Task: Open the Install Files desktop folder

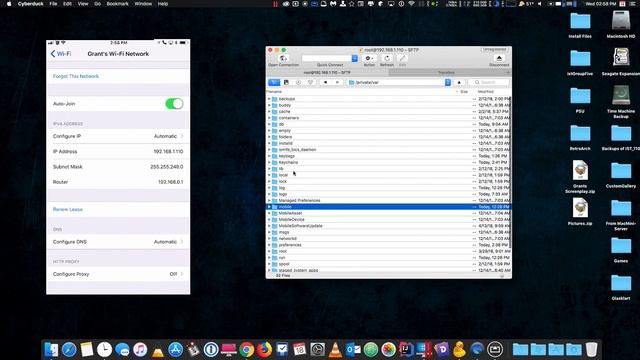Action: 580,25
